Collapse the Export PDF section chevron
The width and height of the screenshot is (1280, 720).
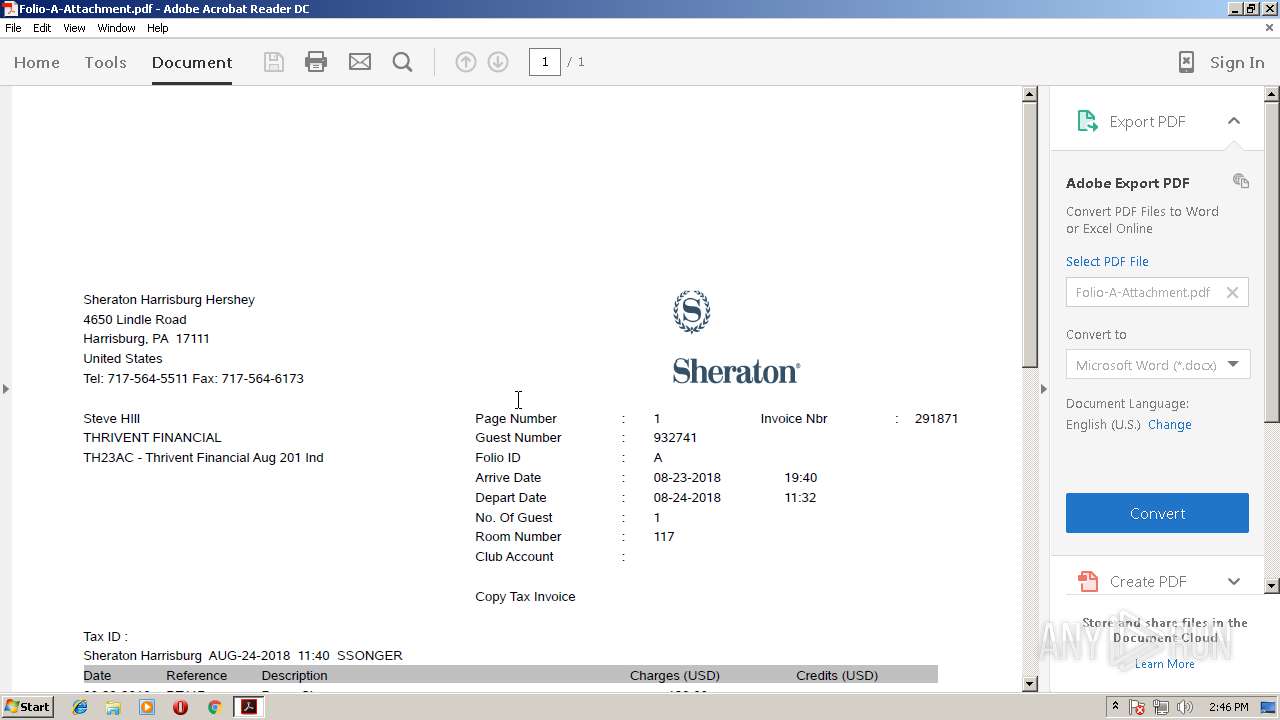(1234, 121)
